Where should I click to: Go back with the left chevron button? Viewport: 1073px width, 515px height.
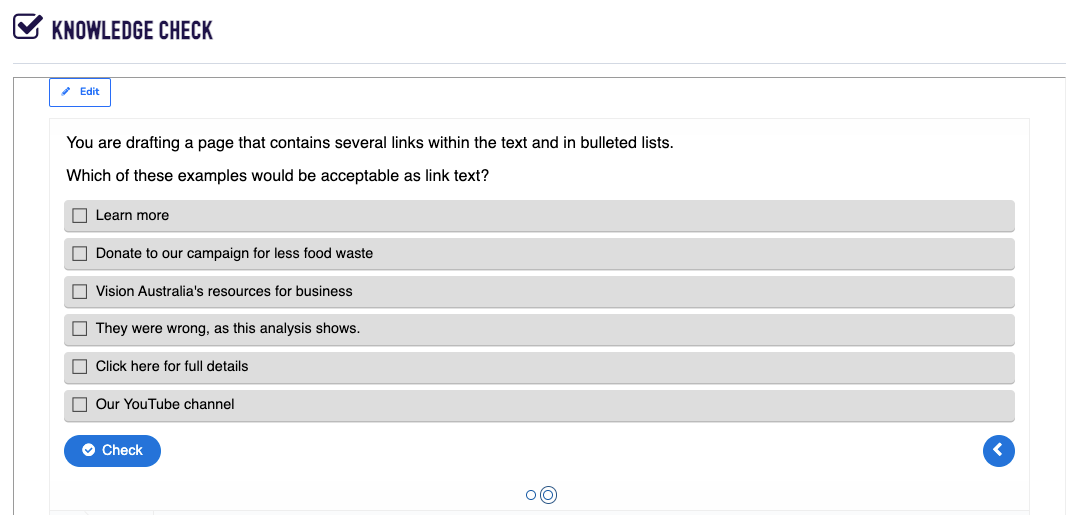point(998,451)
